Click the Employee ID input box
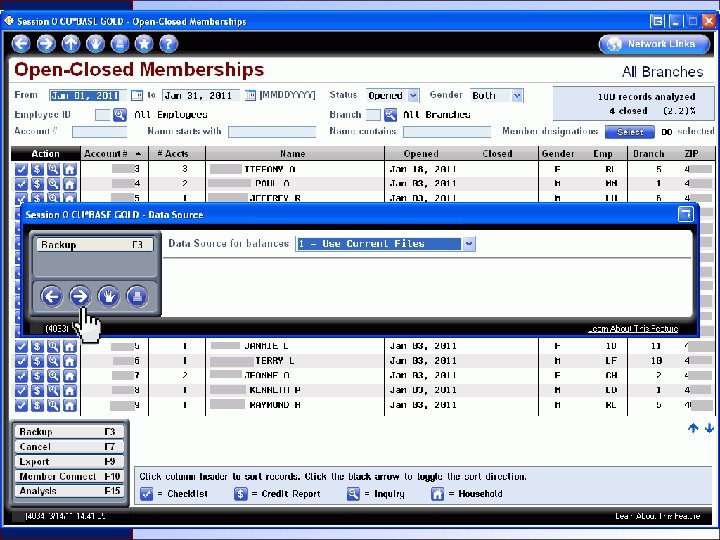 click(x=102, y=115)
